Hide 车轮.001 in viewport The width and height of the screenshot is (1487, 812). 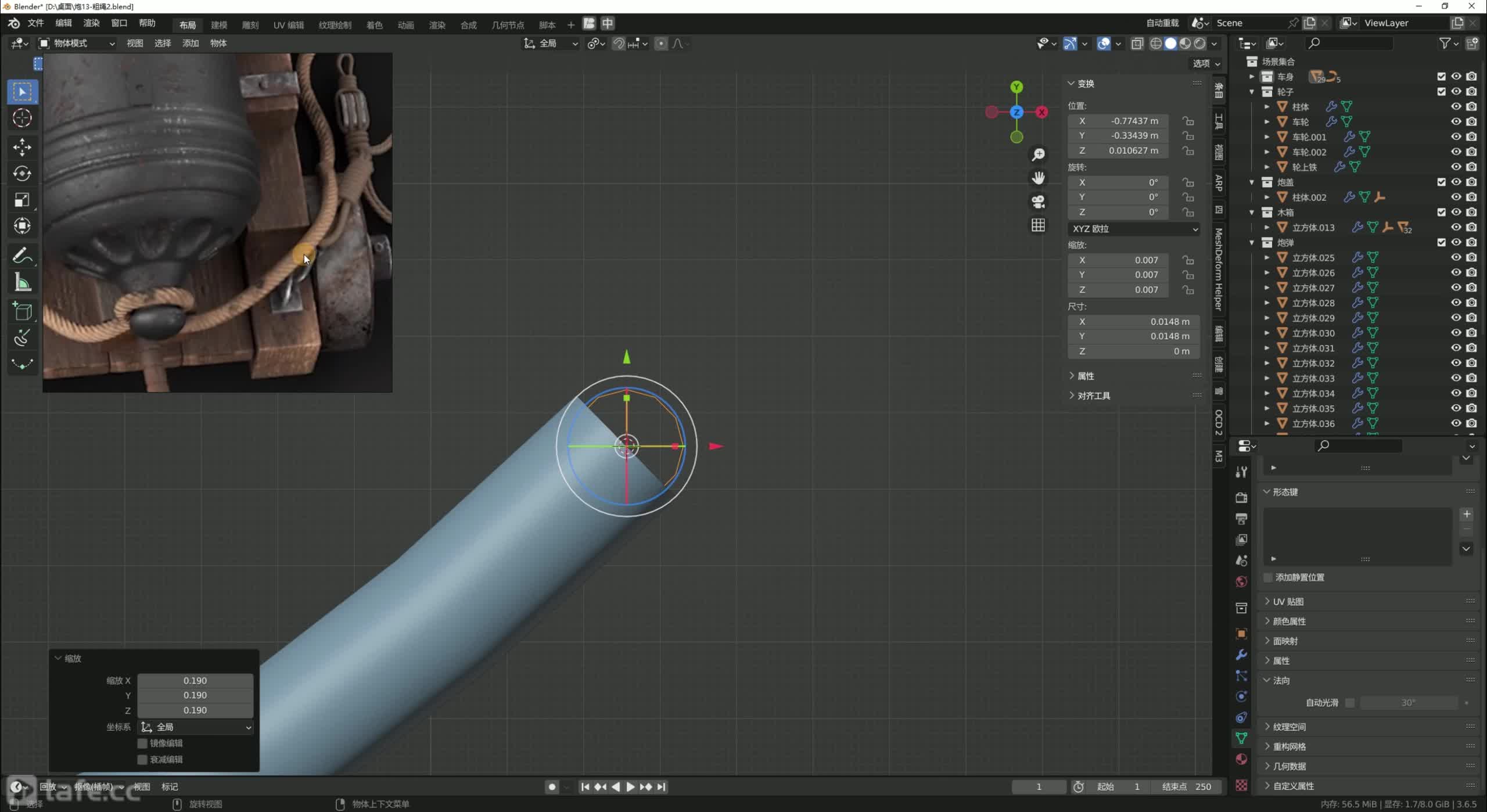tap(1456, 137)
